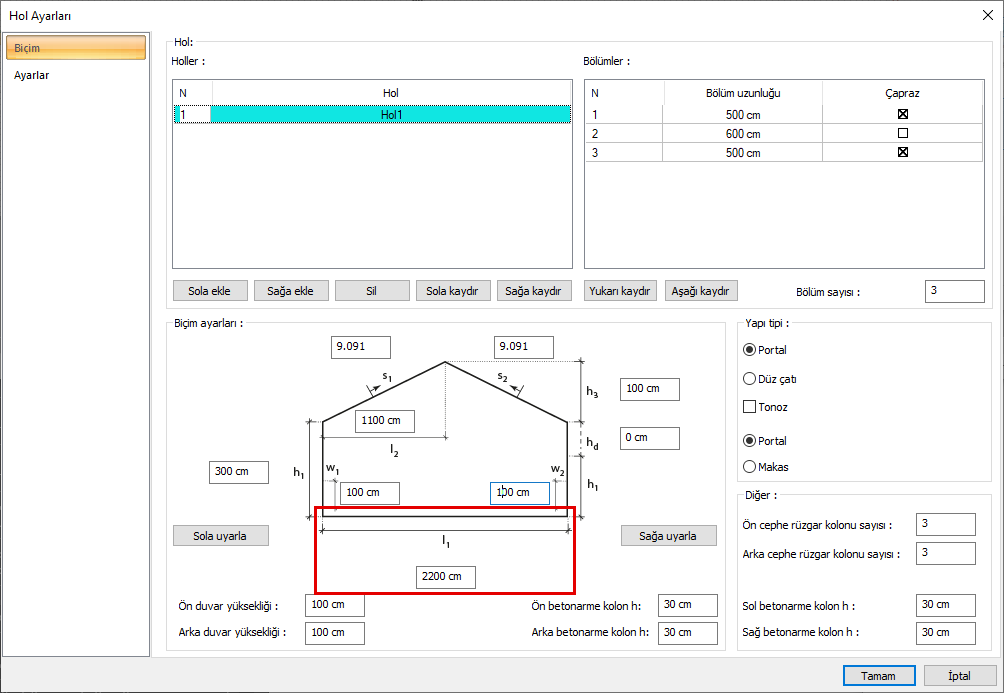This screenshot has height=693, width=1004.
Task: Enable Çapraz checkbox for 600 cm section
Action: pos(902,133)
